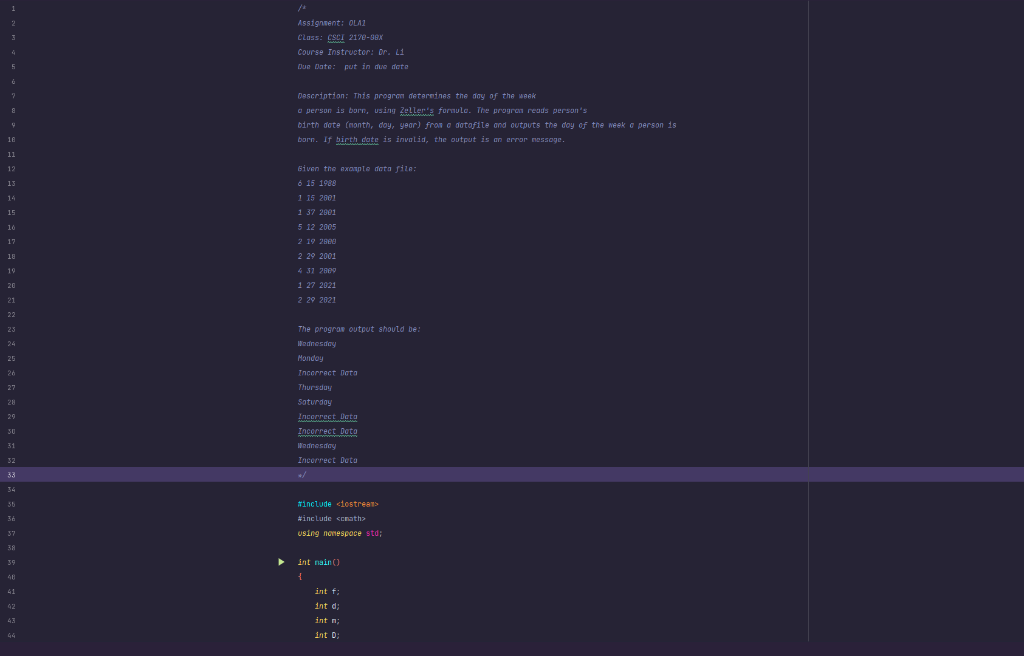Click the variable declaration int D;
The image size is (1024, 656).
(x=326, y=635)
